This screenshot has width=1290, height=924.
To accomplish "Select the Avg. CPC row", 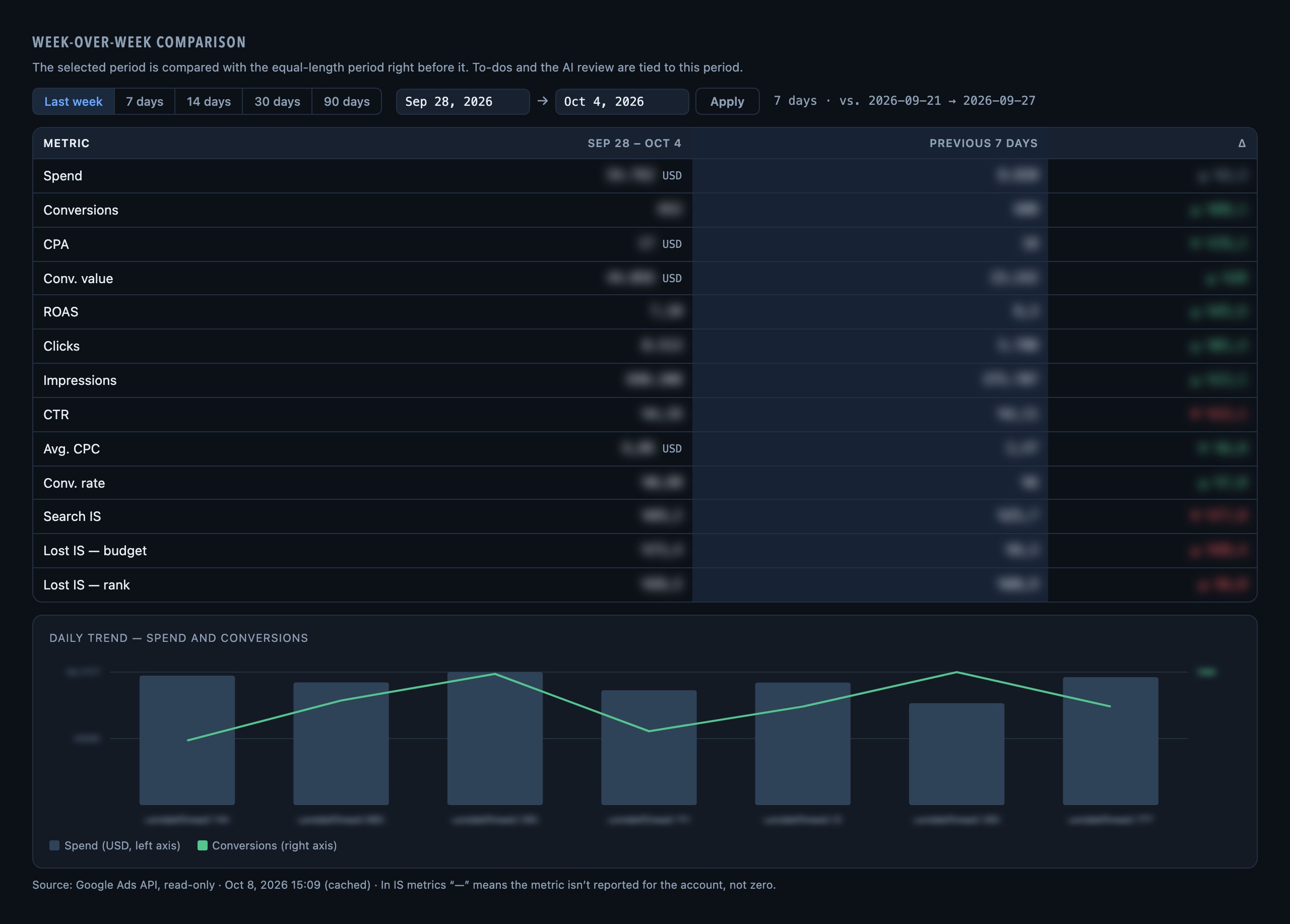I will tap(645, 448).
